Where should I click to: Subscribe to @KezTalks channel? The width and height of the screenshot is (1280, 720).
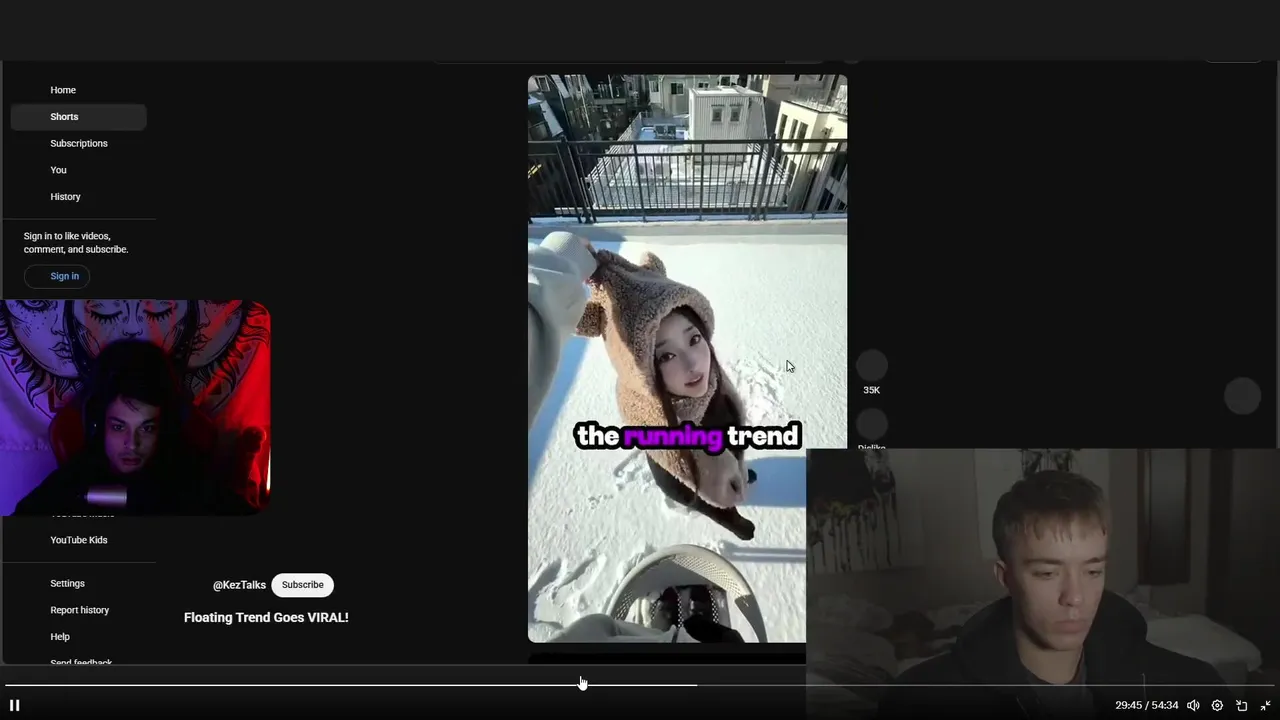(302, 585)
